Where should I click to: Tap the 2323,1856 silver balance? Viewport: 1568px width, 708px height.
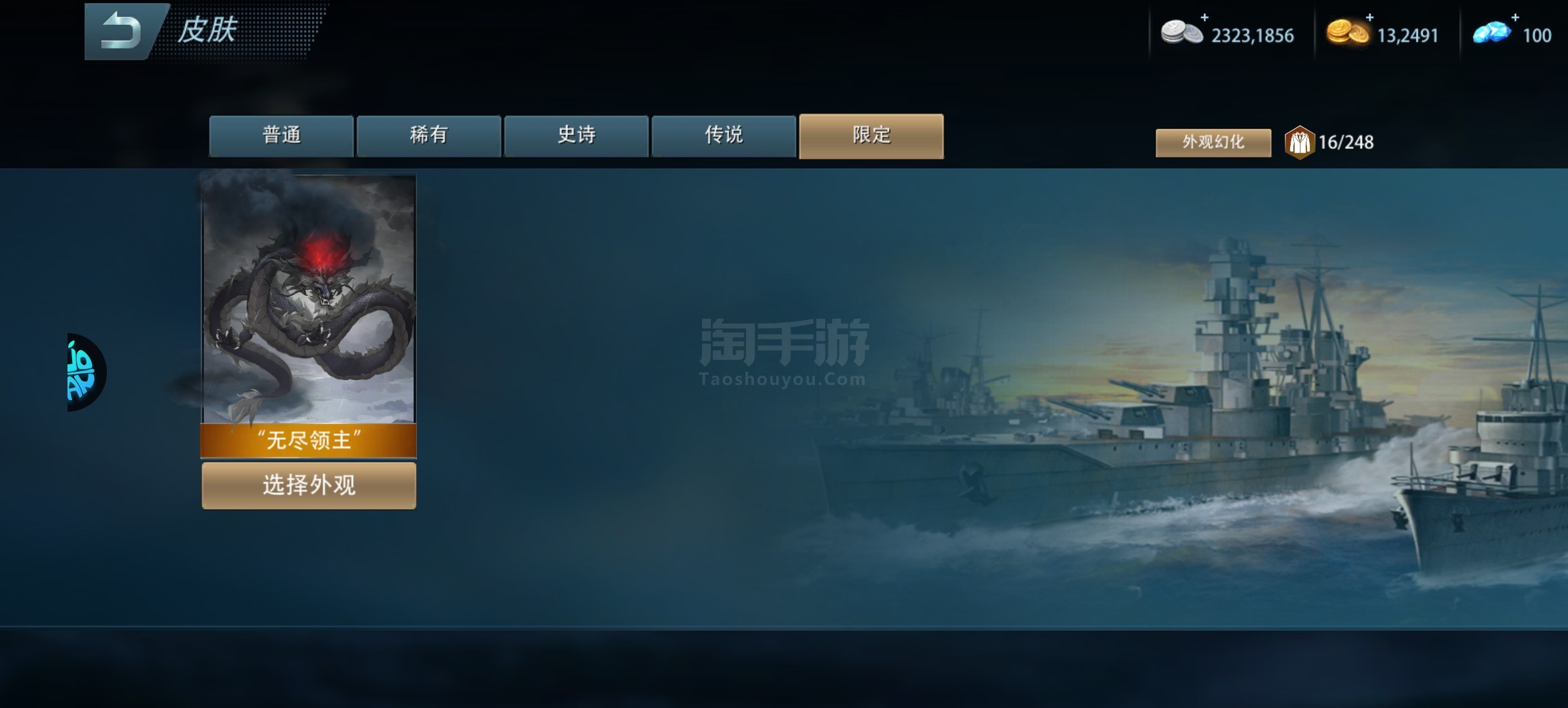(x=1252, y=35)
